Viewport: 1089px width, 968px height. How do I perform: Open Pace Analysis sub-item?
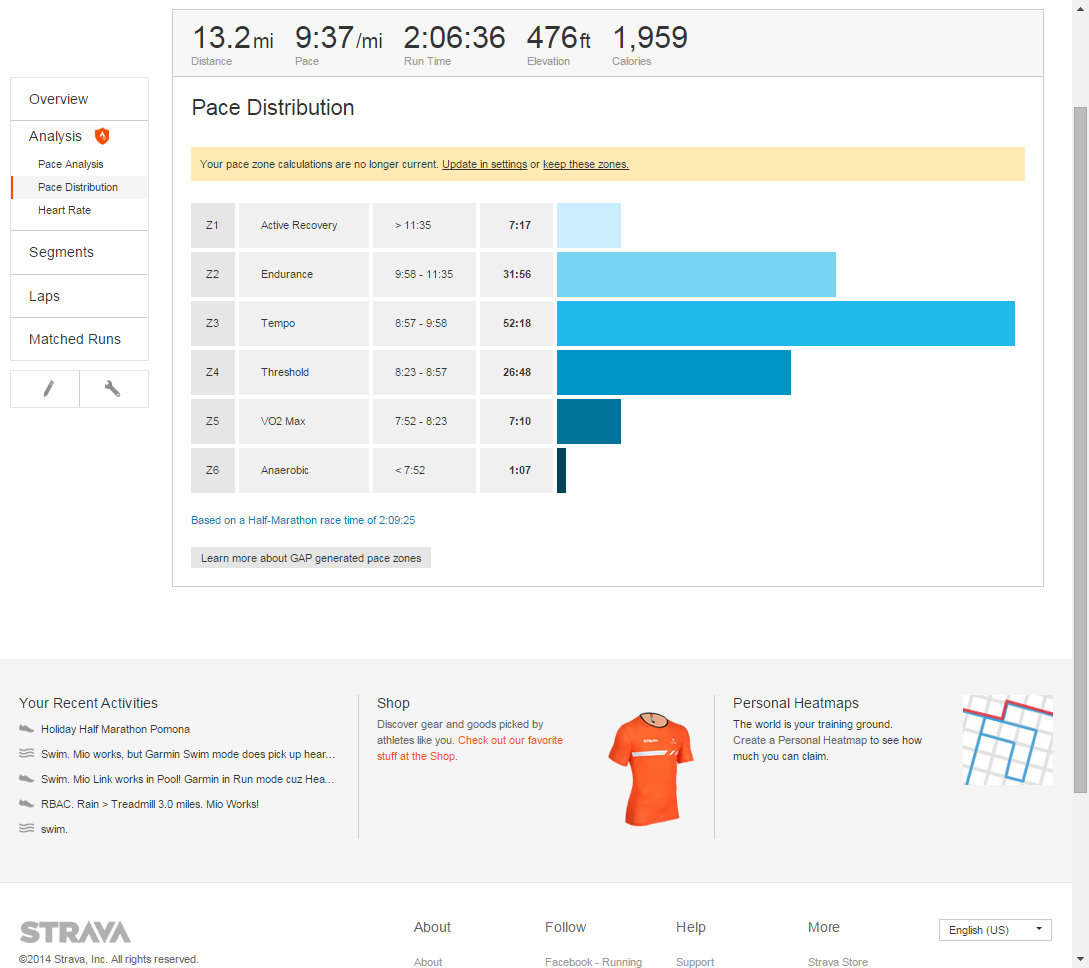[x=71, y=164]
